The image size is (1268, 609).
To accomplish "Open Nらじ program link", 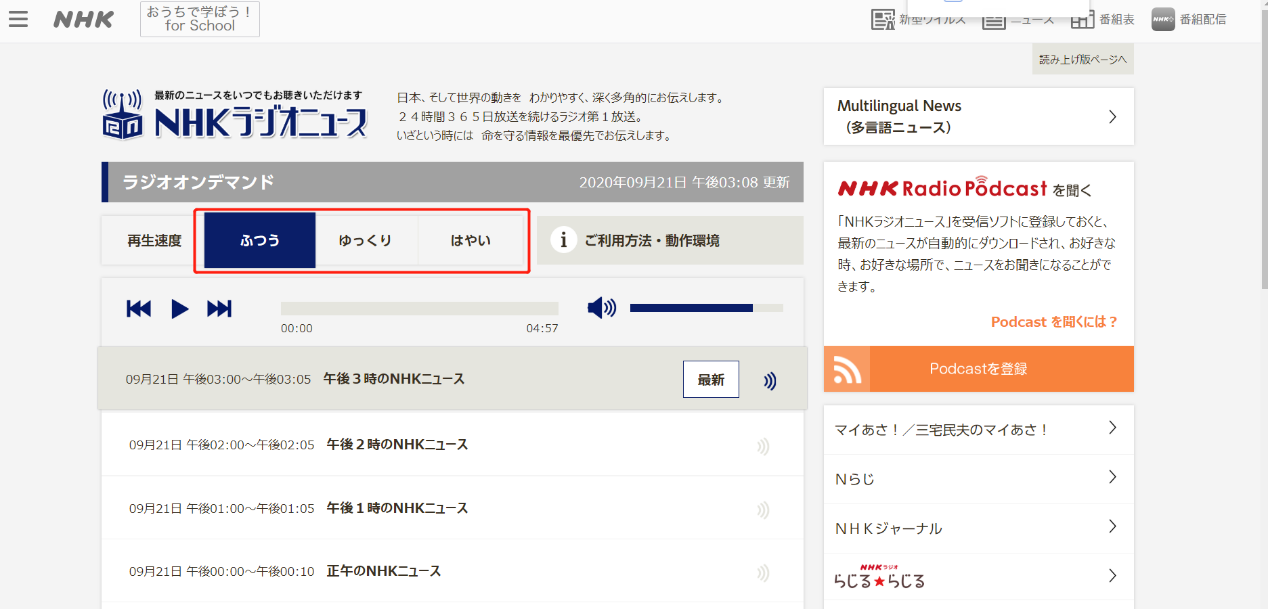I will [979, 479].
